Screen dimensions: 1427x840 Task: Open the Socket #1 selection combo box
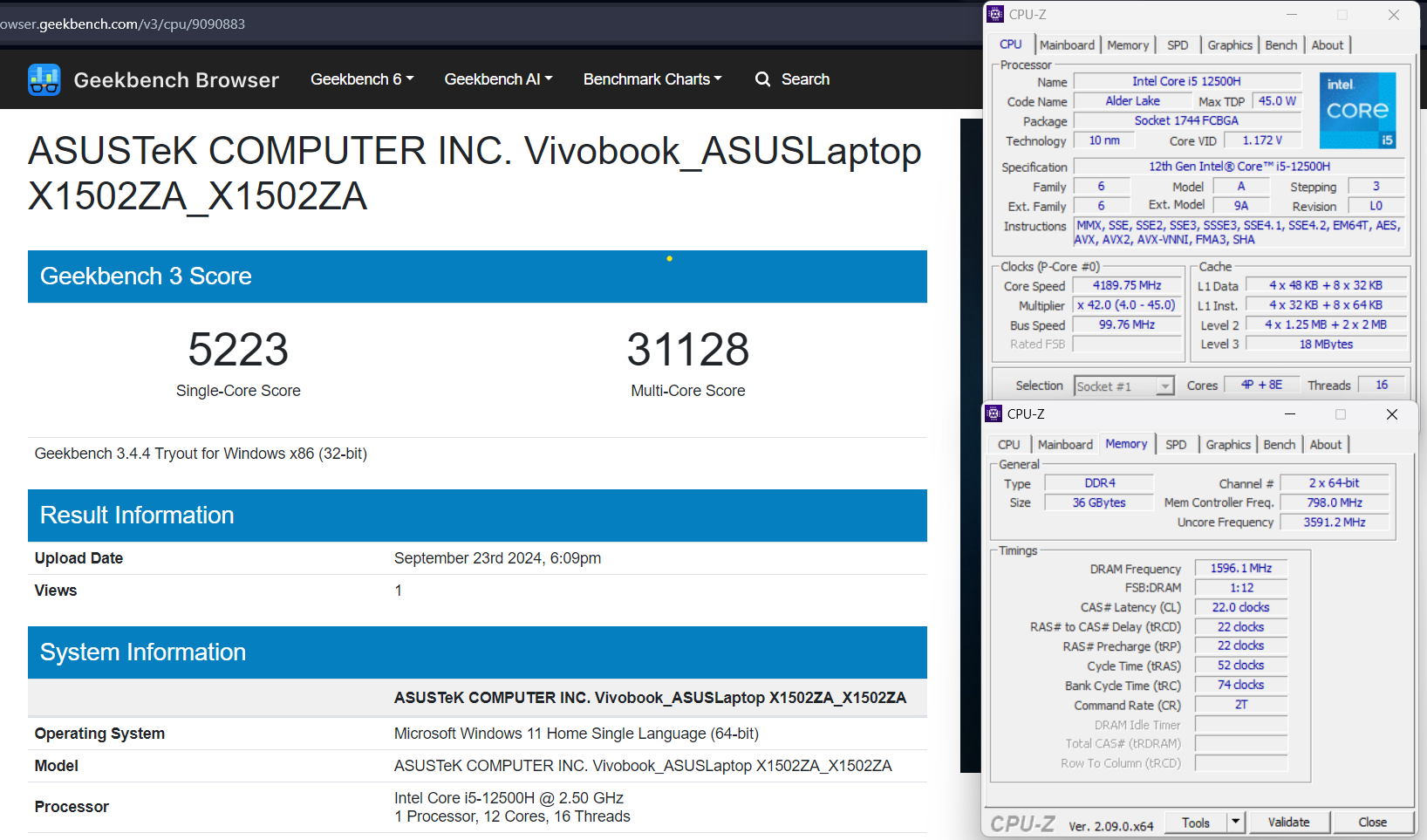(1124, 386)
